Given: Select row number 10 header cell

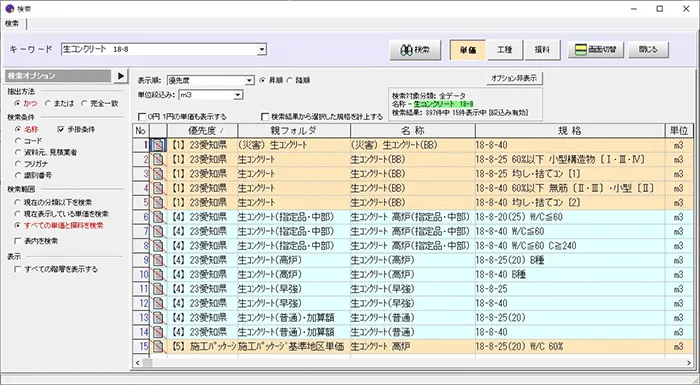Looking at the screenshot, I should (141, 274).
